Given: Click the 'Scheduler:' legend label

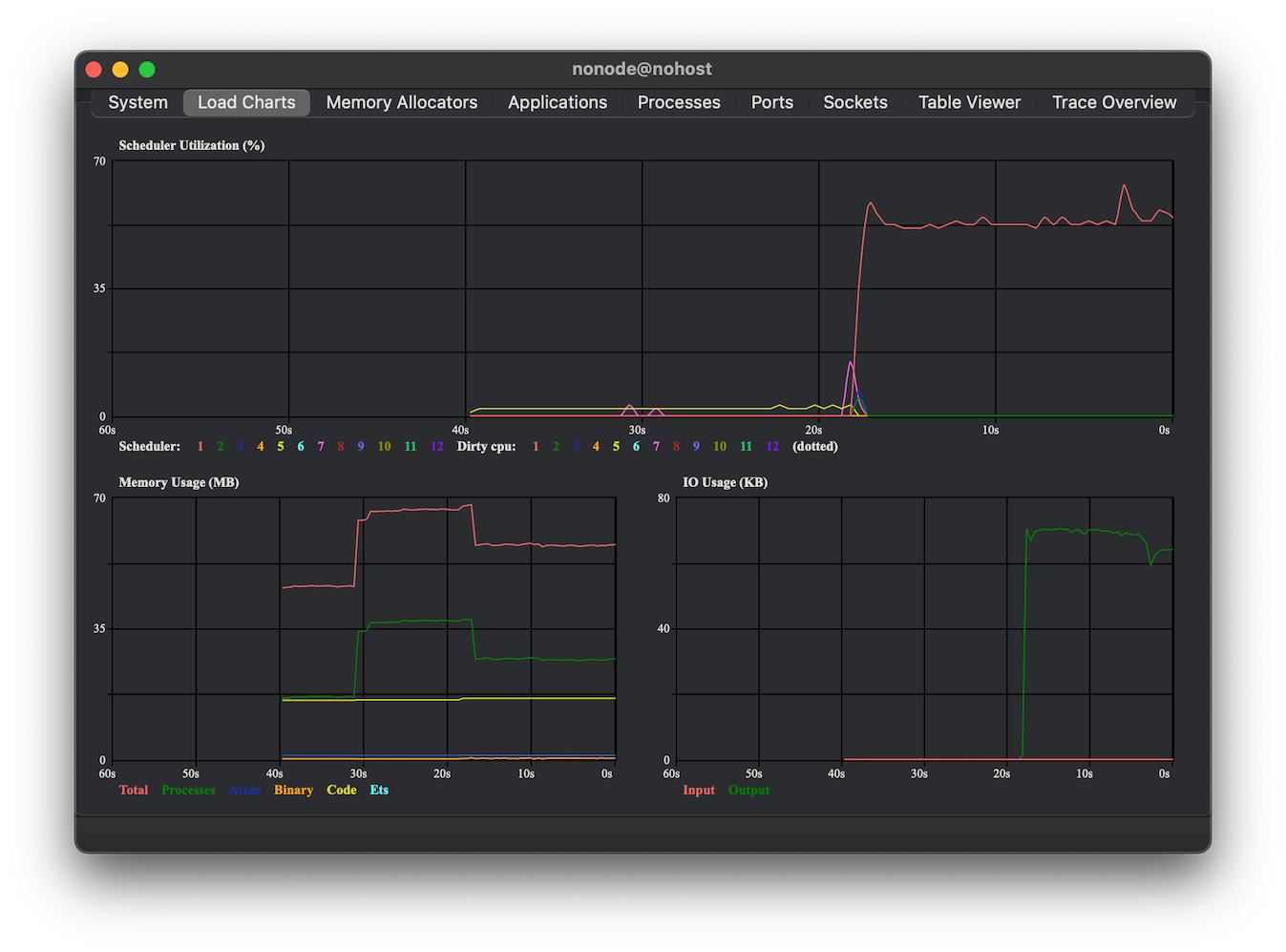Looking at the screenshot, I should pyautogui.click(x=150, y=446).
